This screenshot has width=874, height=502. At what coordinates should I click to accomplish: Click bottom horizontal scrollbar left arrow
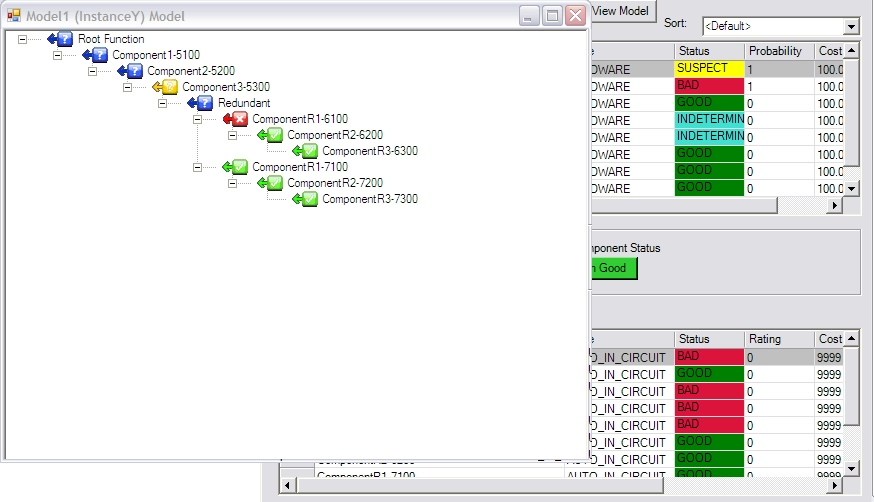click(287, 486)
